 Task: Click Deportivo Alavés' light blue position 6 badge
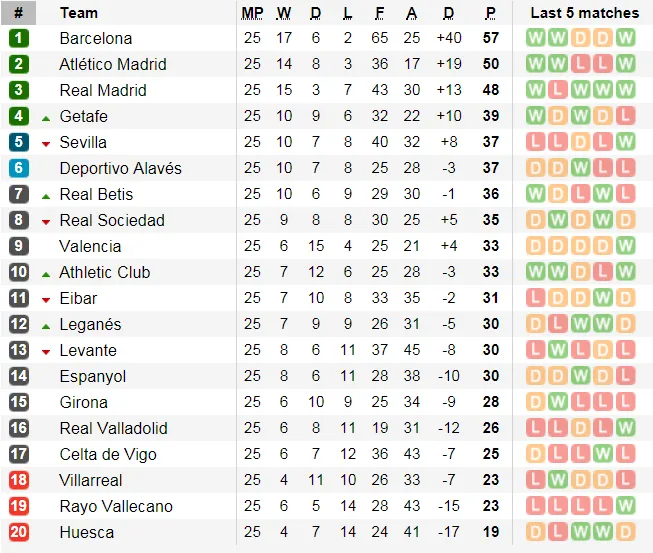coord(19,168)
